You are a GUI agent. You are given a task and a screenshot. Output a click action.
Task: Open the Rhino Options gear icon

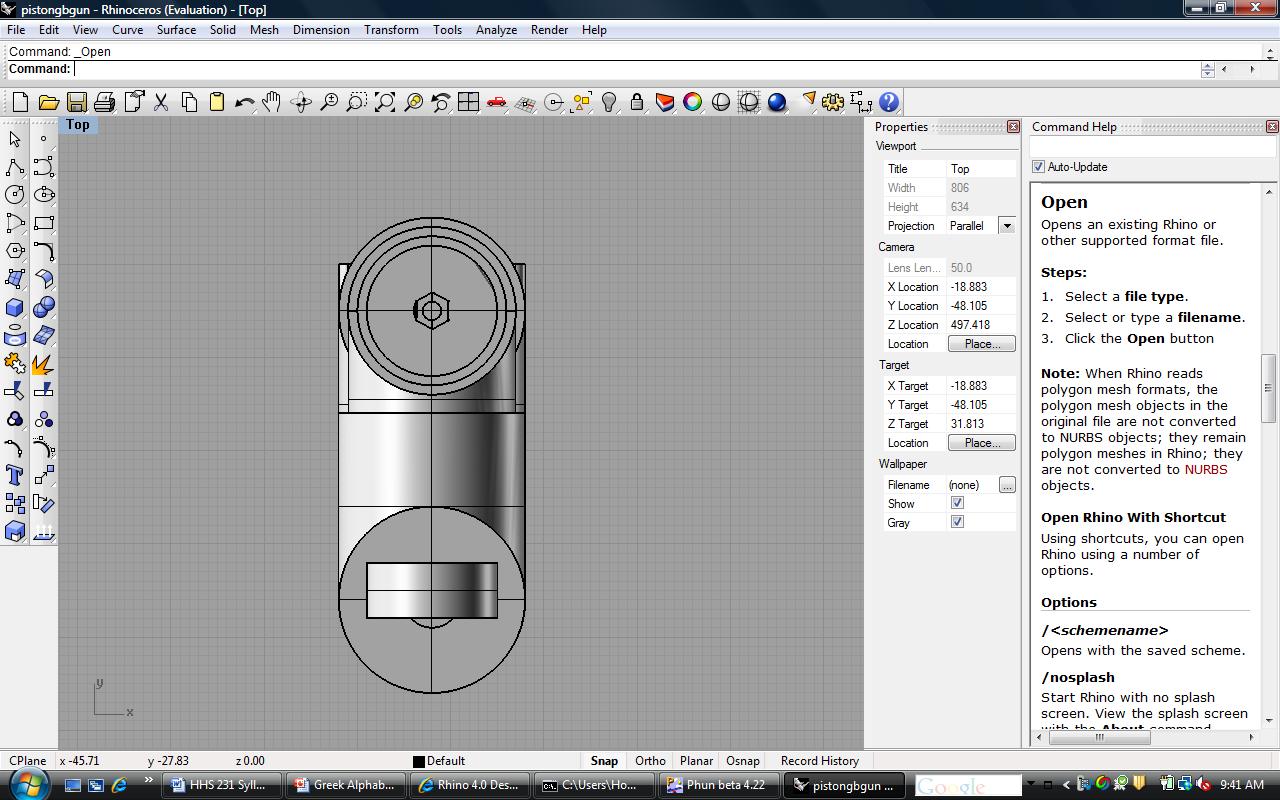click(x=833, y=102)
